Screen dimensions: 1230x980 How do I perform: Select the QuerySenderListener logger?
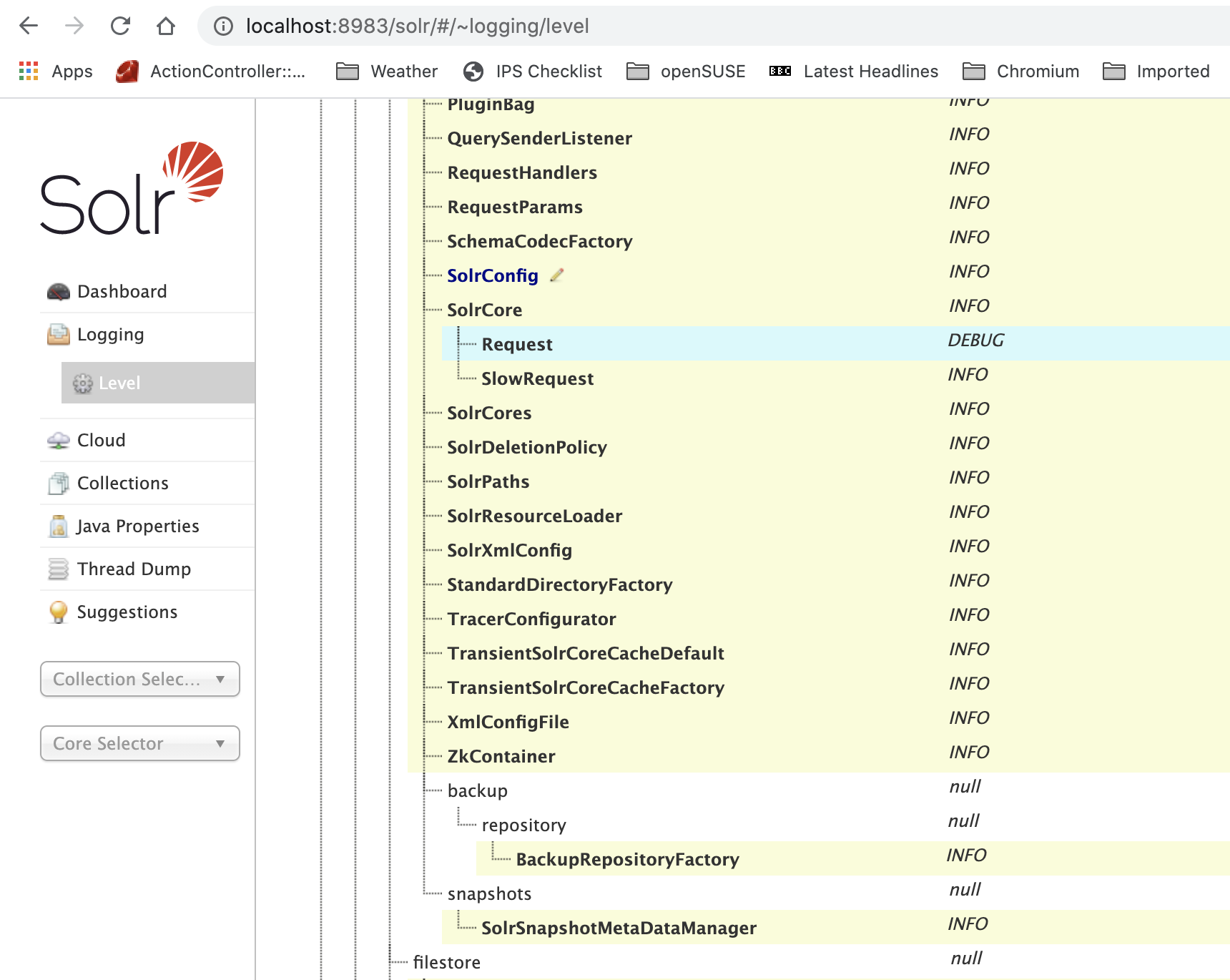click(x=540, y=138)
